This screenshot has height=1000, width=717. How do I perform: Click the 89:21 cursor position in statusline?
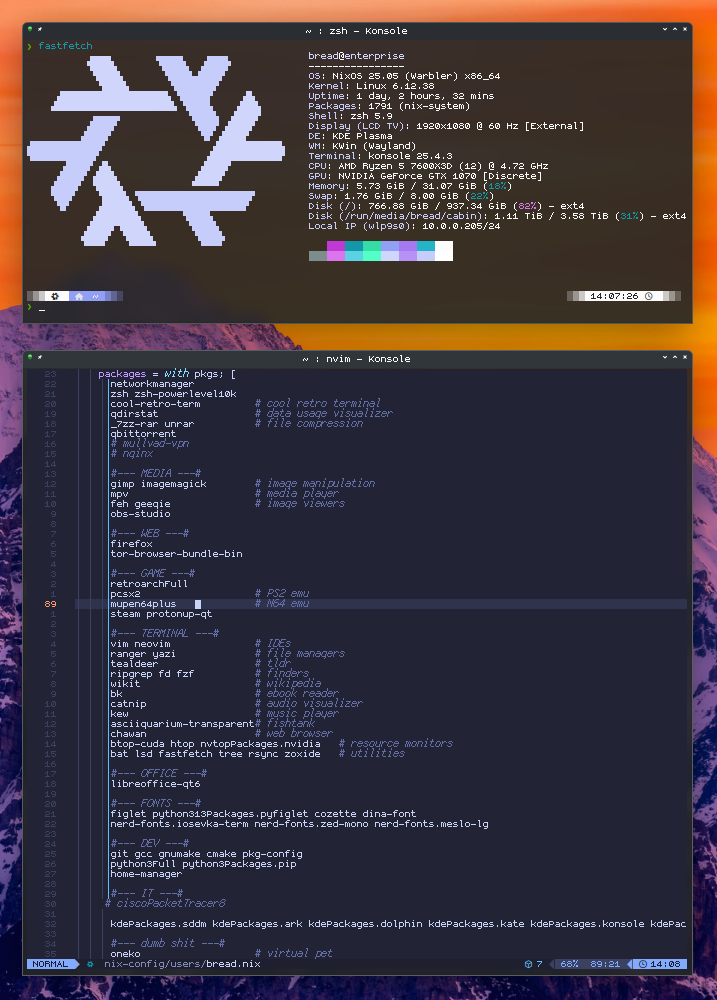point(605,964)
